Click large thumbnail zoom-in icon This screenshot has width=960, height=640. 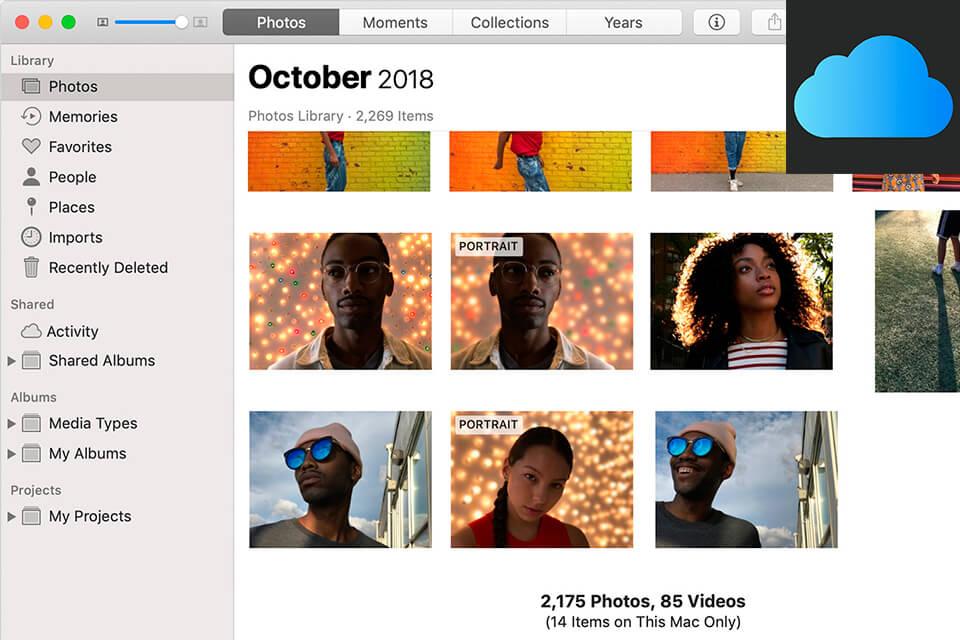tap(200, 22)
